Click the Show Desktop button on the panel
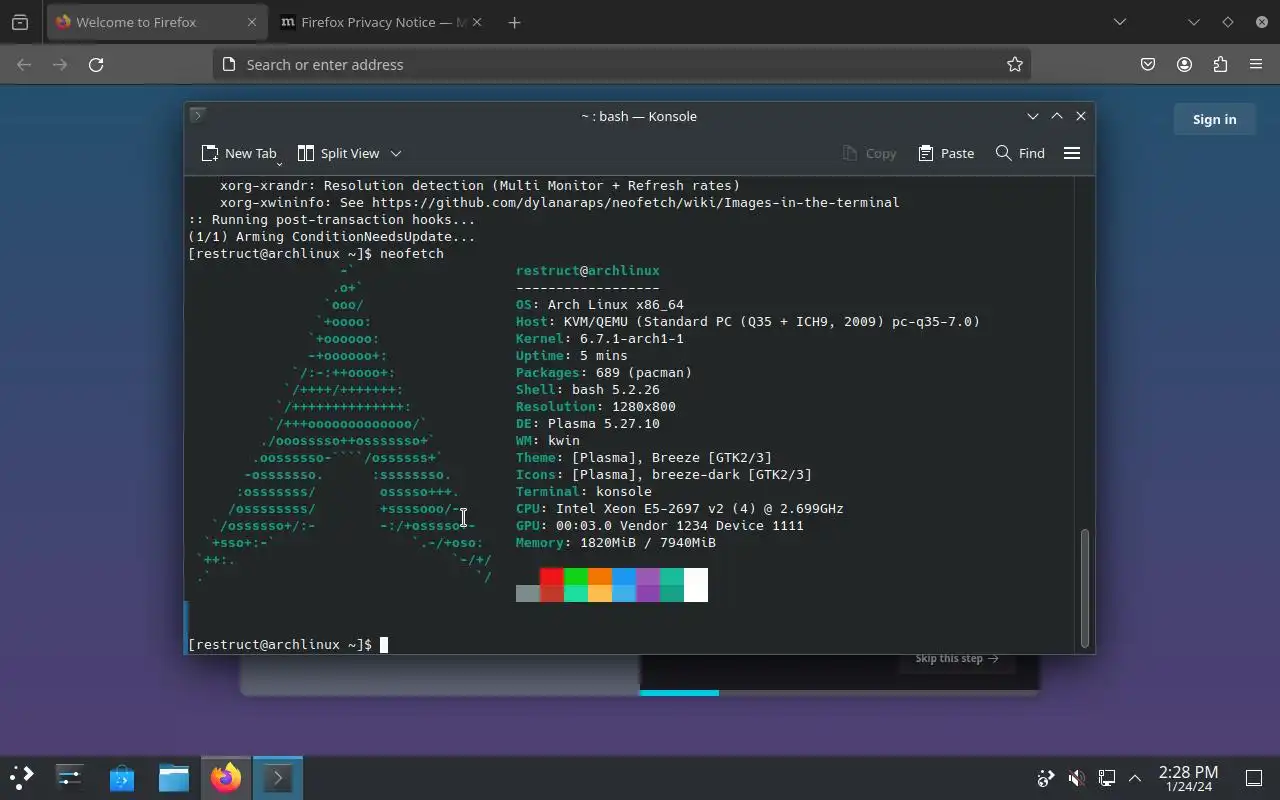Viewport: 1280px width, 800px height. point(1254,778)
